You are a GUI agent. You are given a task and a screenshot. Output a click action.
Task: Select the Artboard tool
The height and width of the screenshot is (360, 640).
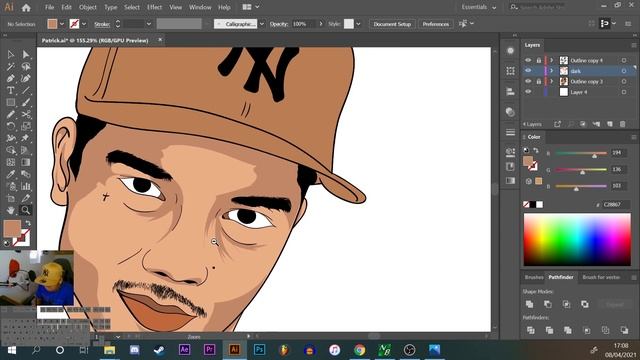[x=11, y=198]
